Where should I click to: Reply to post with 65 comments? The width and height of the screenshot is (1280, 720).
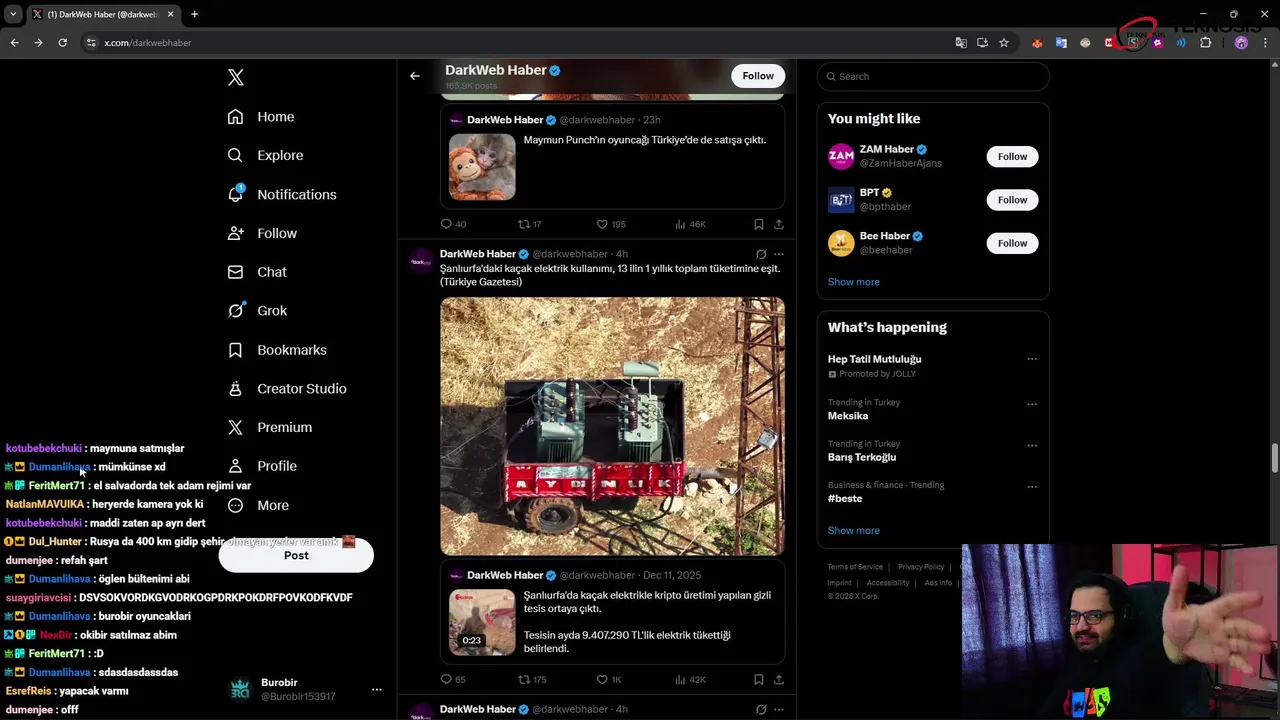453,680
